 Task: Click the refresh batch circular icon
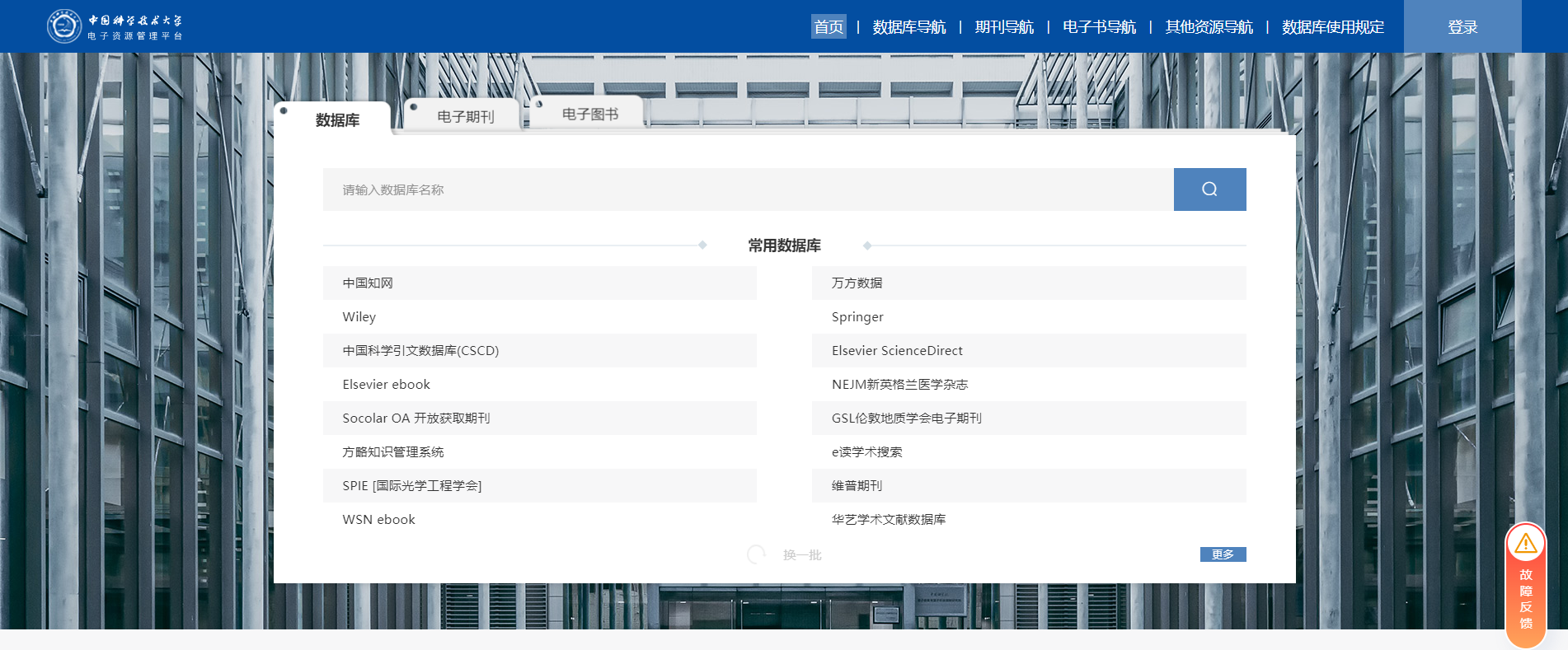(x=756, y=554)
